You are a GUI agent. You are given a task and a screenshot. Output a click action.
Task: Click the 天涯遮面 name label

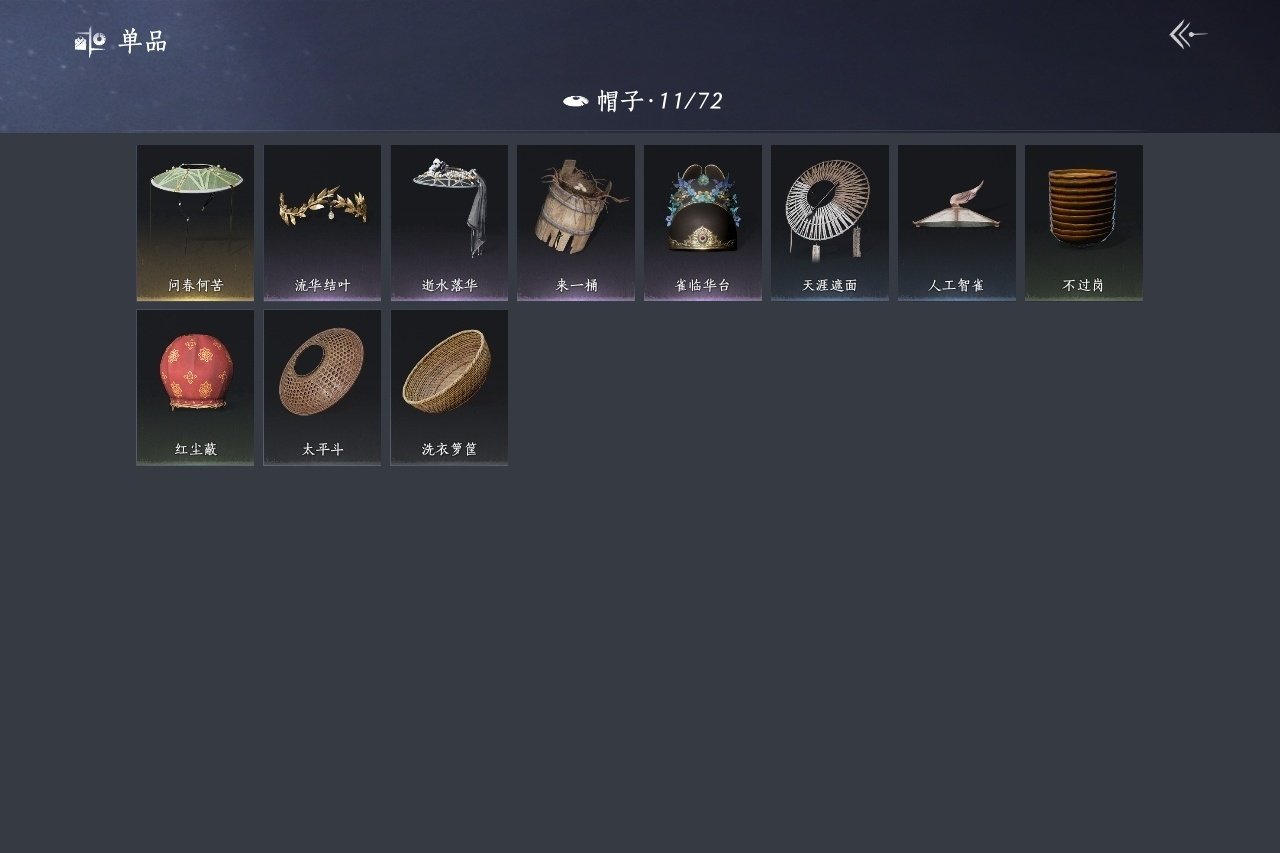[x=830, y=285]
